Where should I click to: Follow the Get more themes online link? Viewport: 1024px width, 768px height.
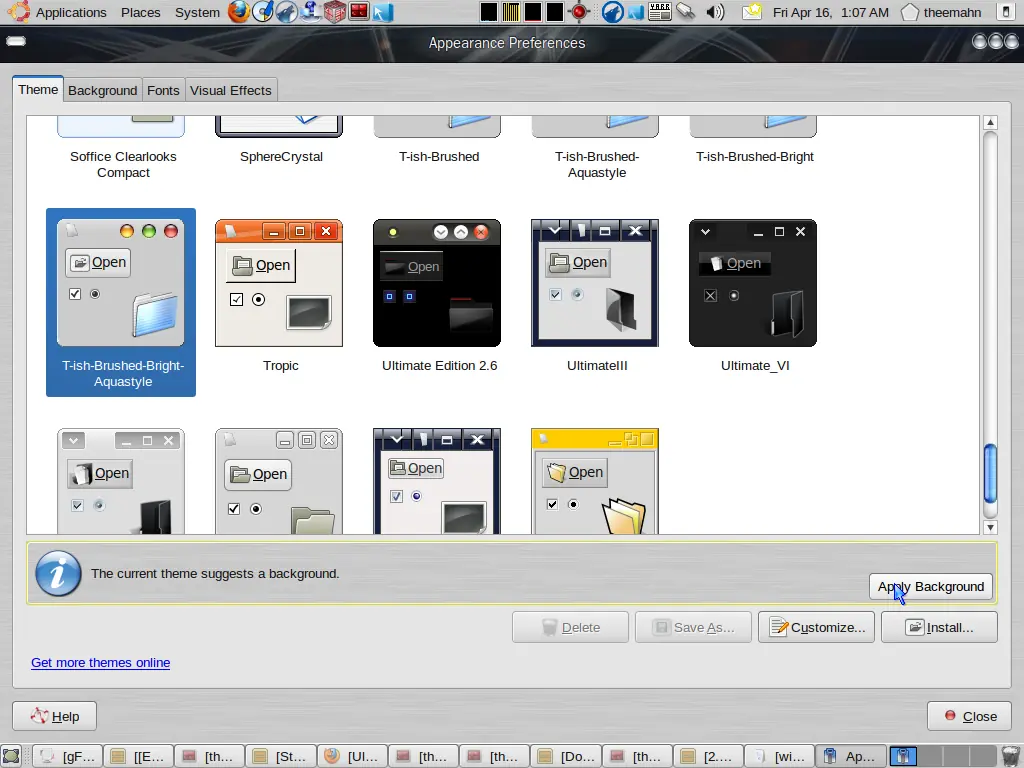[100, 662]
